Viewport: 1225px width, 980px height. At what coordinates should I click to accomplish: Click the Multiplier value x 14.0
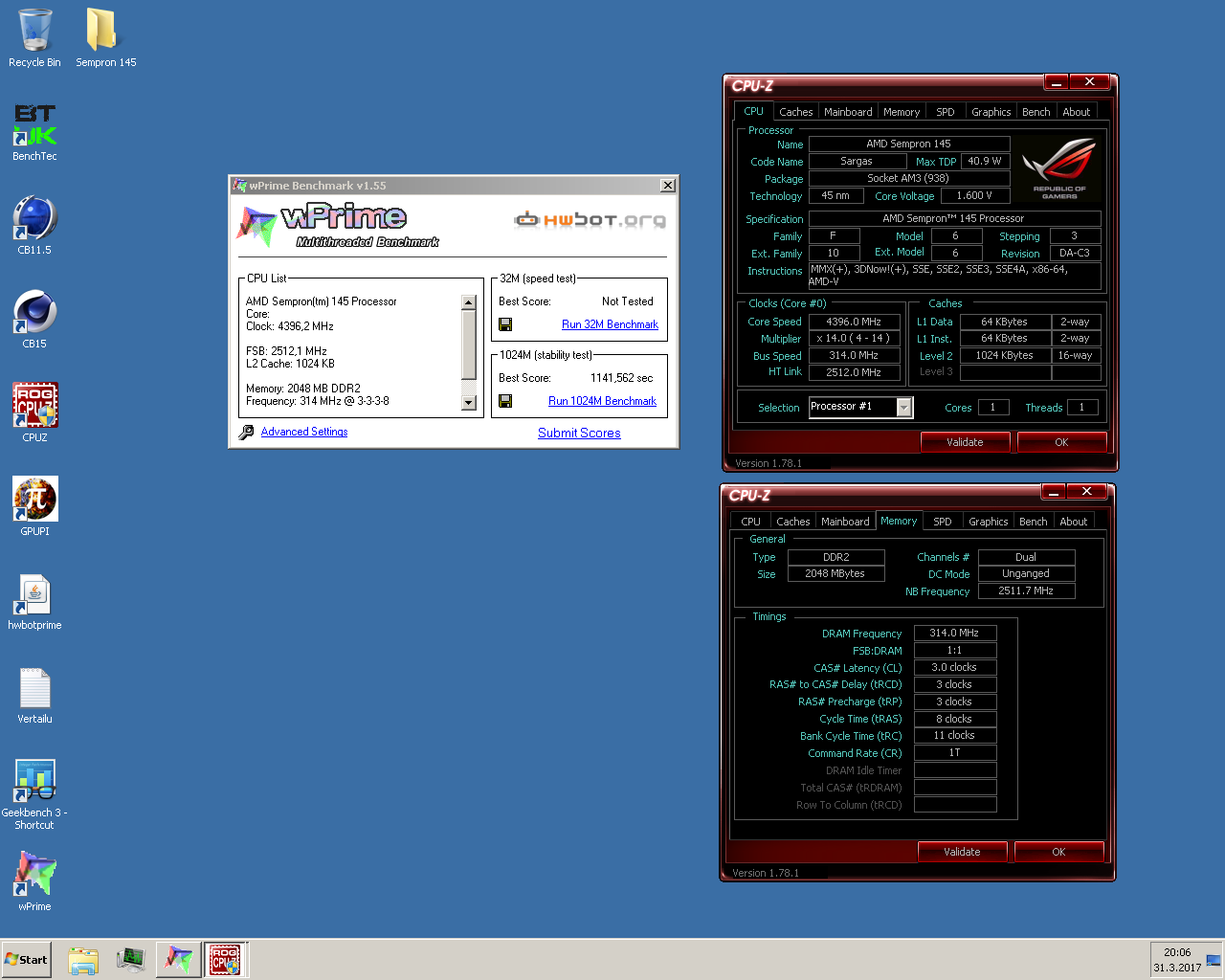(854, 338)
